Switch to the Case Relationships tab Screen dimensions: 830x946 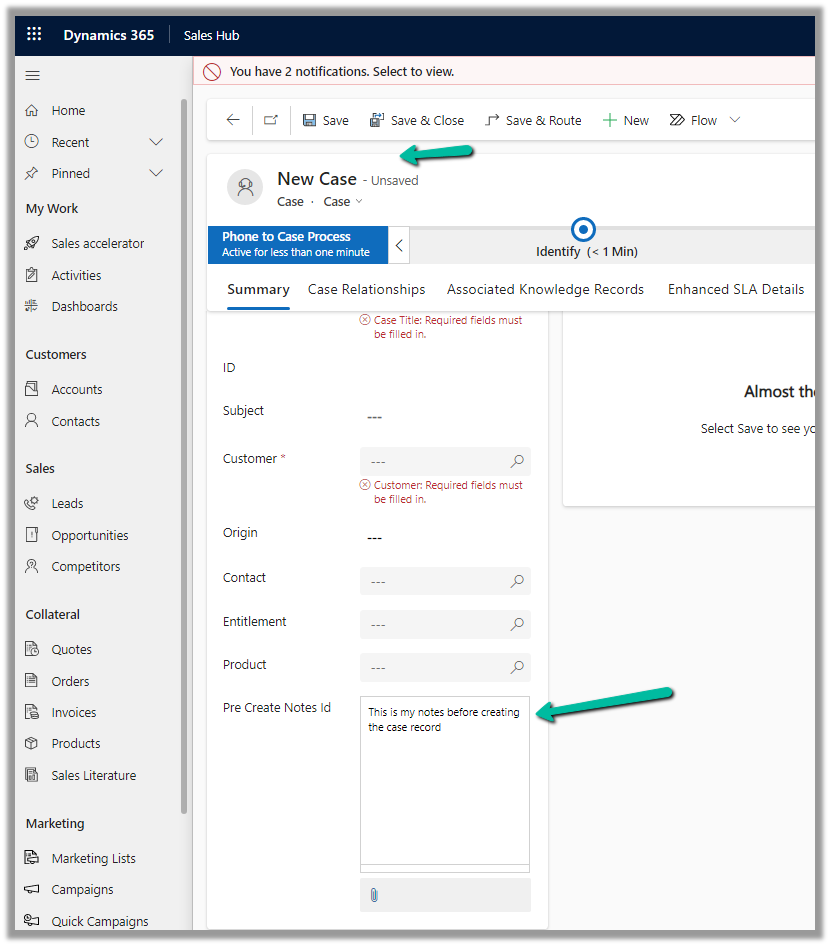(366, 289)
